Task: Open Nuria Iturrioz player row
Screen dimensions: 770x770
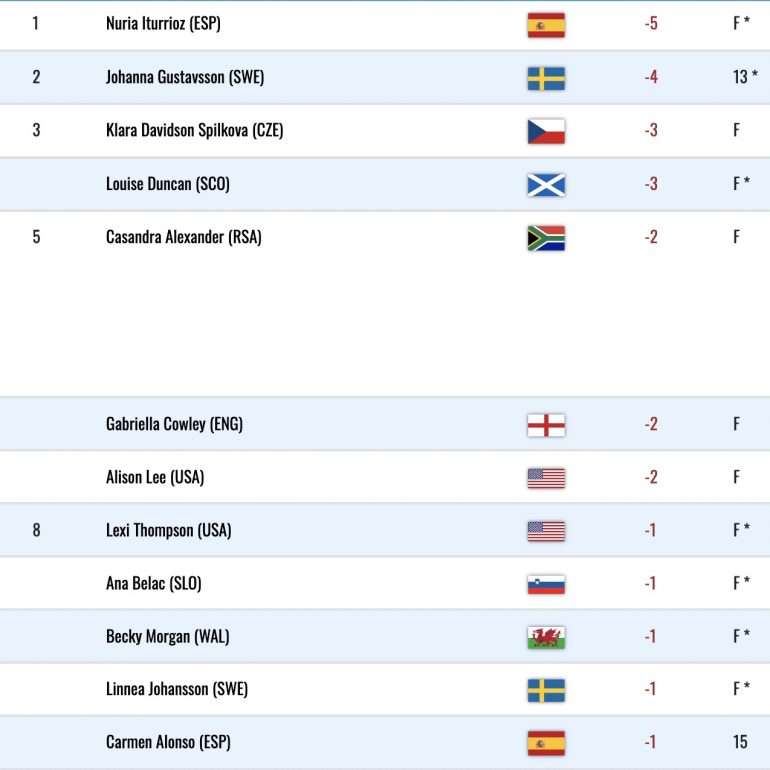Action: (385, 25)
